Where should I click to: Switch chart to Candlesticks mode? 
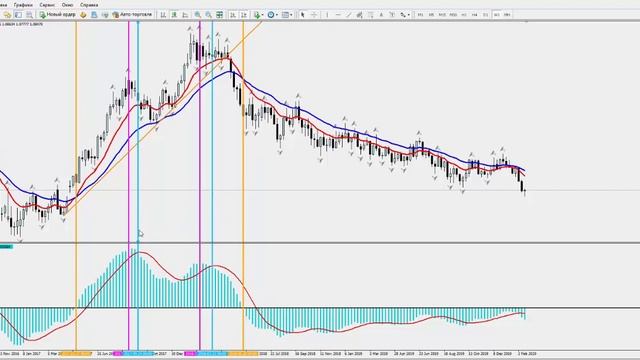click(174, 15)
